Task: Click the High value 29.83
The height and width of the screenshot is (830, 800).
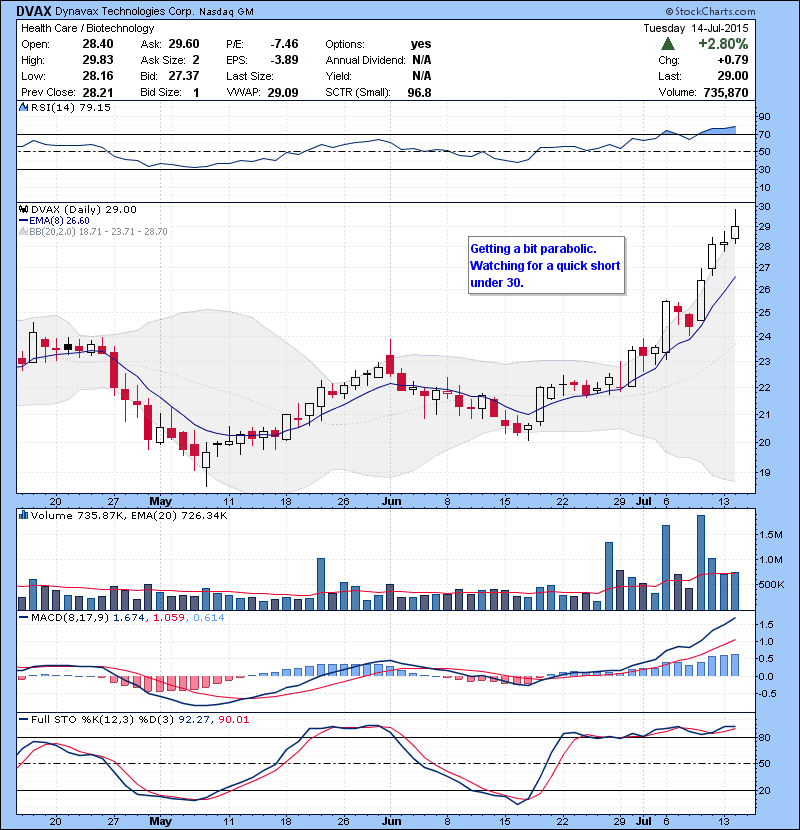Action: point(98,60)
